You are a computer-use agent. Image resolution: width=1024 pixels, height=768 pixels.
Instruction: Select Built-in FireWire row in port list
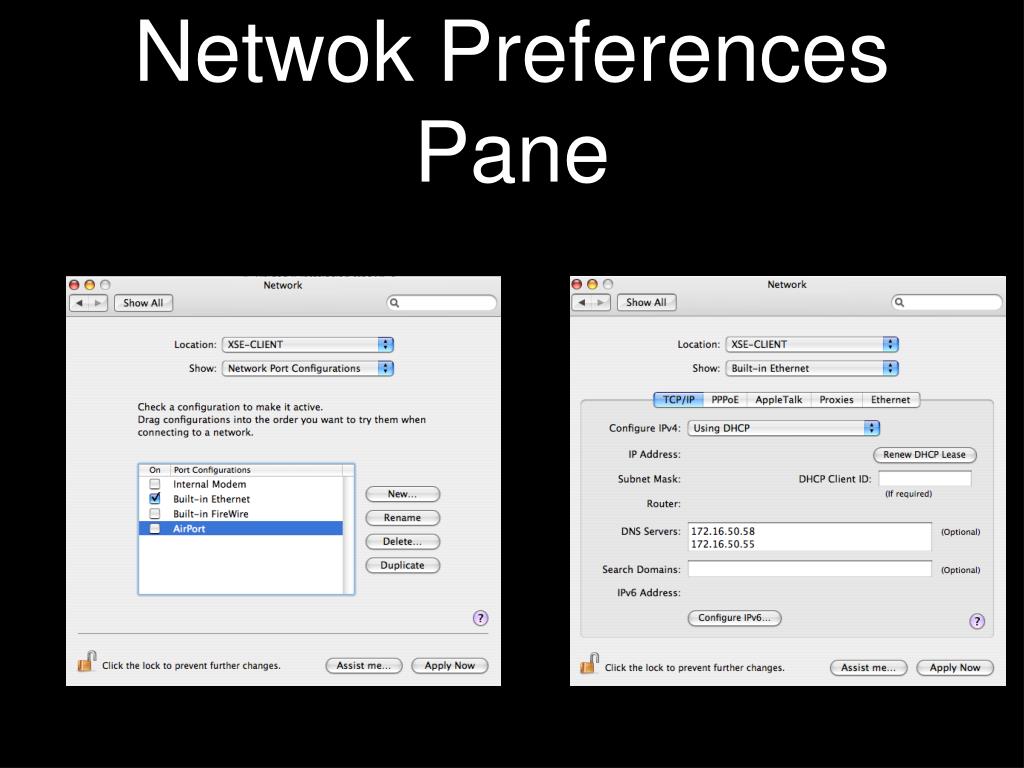[x=241, y=513]
